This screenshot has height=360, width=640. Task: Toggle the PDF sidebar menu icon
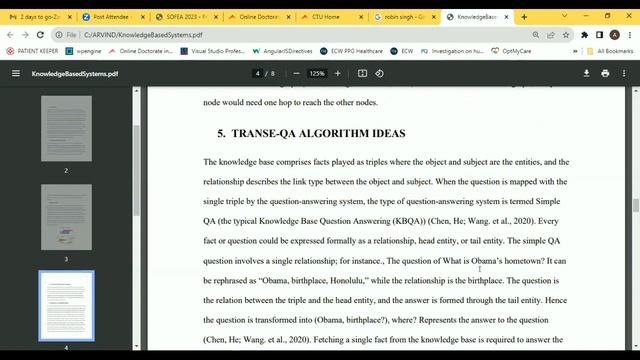tap(16, 73)
